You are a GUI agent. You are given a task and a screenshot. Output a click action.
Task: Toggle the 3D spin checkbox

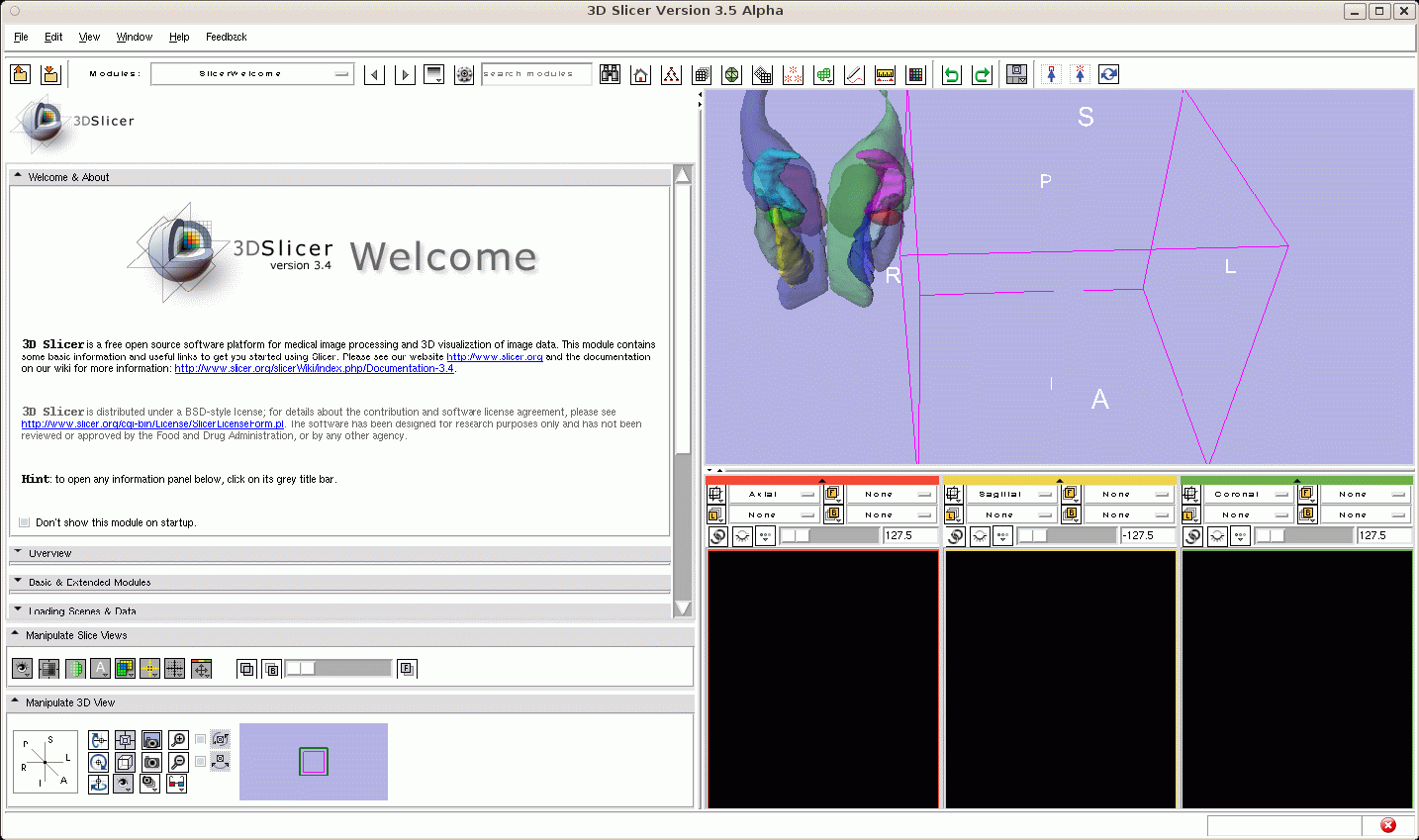point(201,739)
